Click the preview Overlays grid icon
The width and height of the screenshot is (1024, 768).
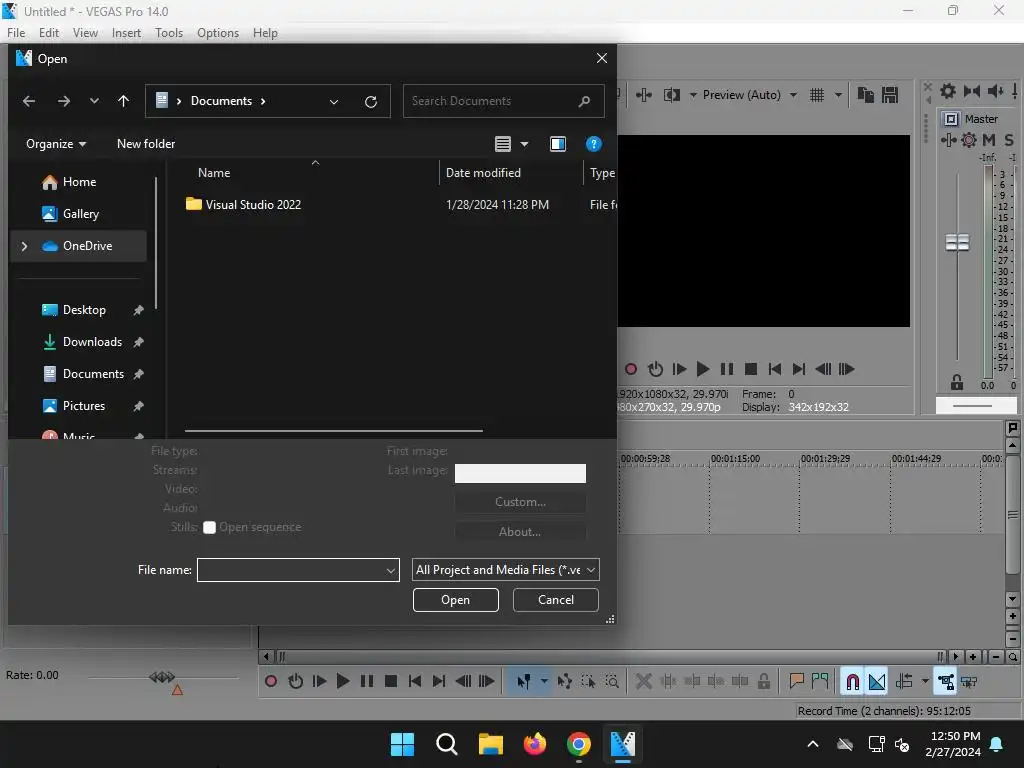coord(817,95)
